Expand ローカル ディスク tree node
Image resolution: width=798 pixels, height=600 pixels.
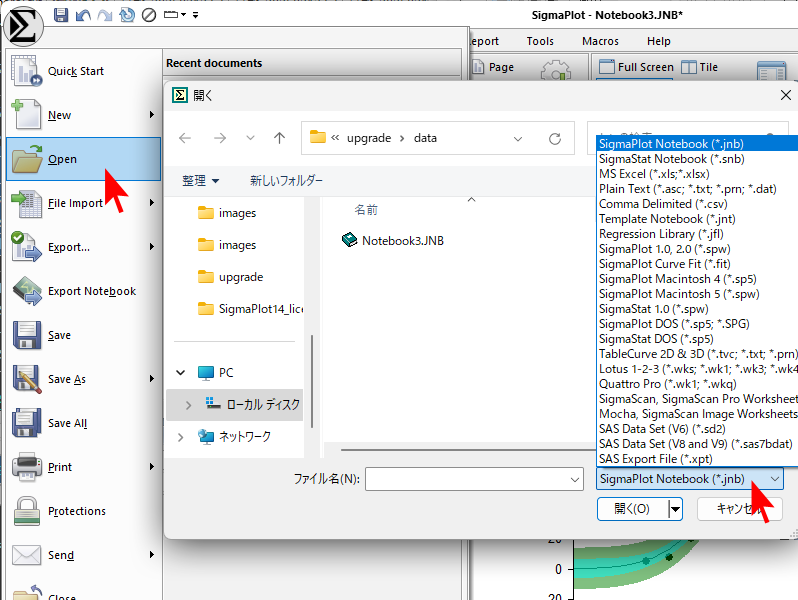tap(189, 404)
